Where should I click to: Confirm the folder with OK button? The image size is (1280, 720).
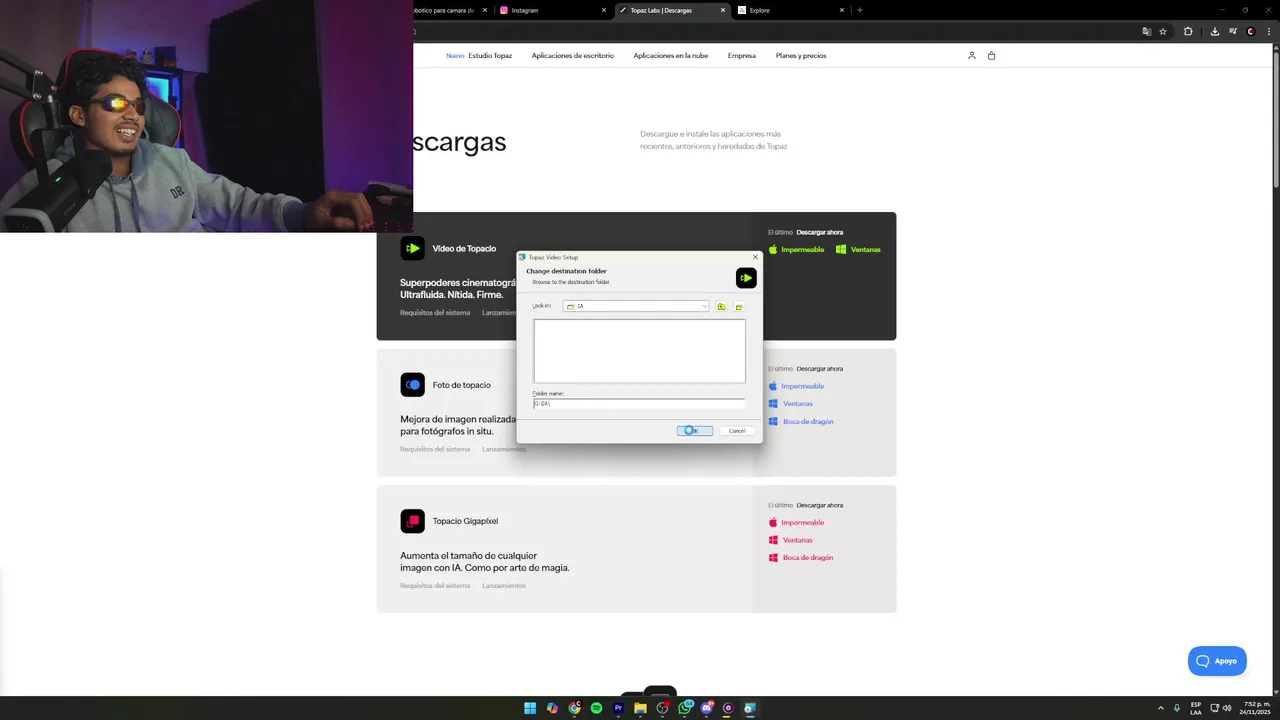click(695, 431)
